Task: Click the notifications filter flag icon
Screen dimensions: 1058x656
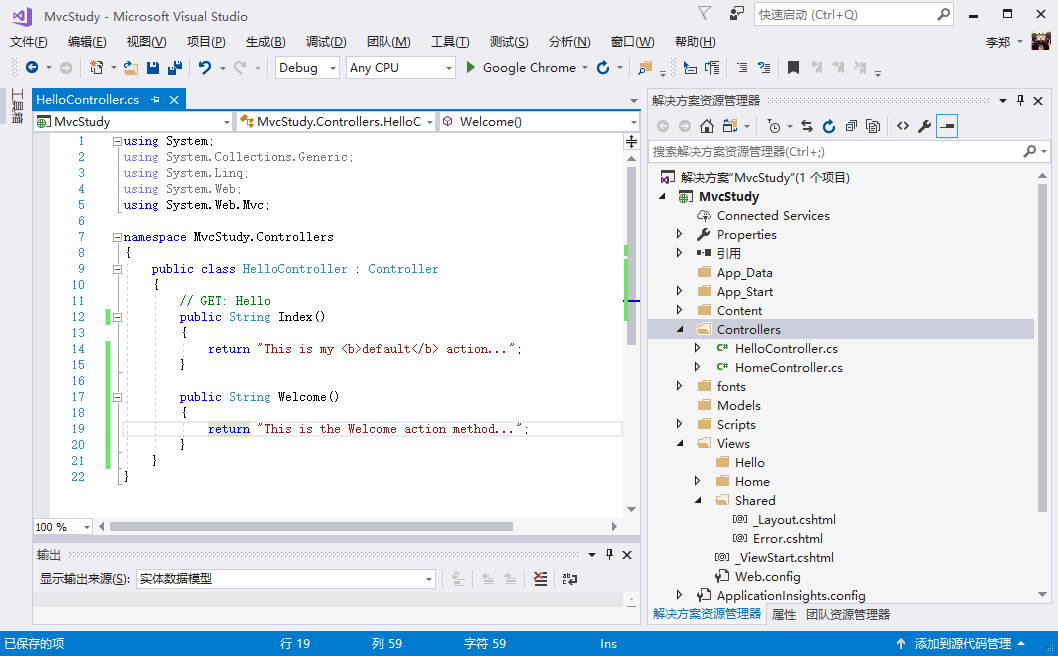Action: pos(704,13)
